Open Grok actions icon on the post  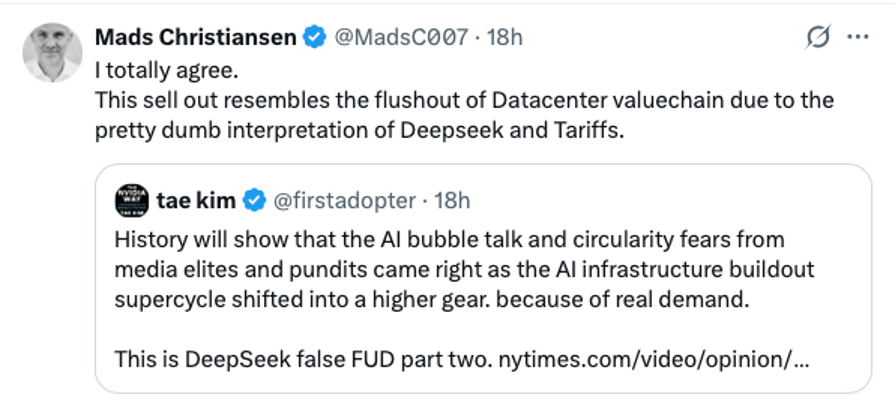coord(817,39)
